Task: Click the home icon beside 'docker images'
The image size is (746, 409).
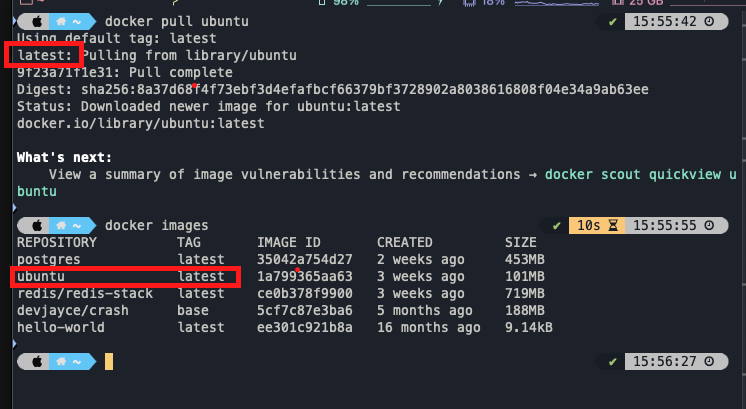Action: coord(61,225)
